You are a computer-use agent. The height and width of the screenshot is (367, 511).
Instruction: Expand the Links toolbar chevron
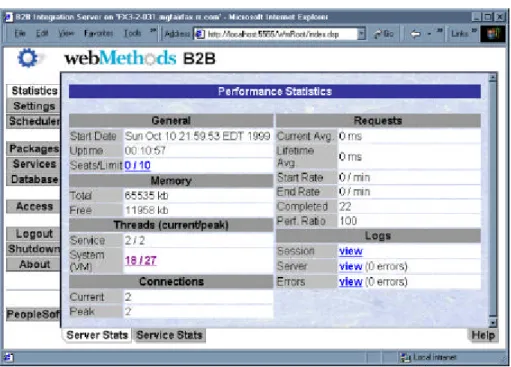(474, 31)
